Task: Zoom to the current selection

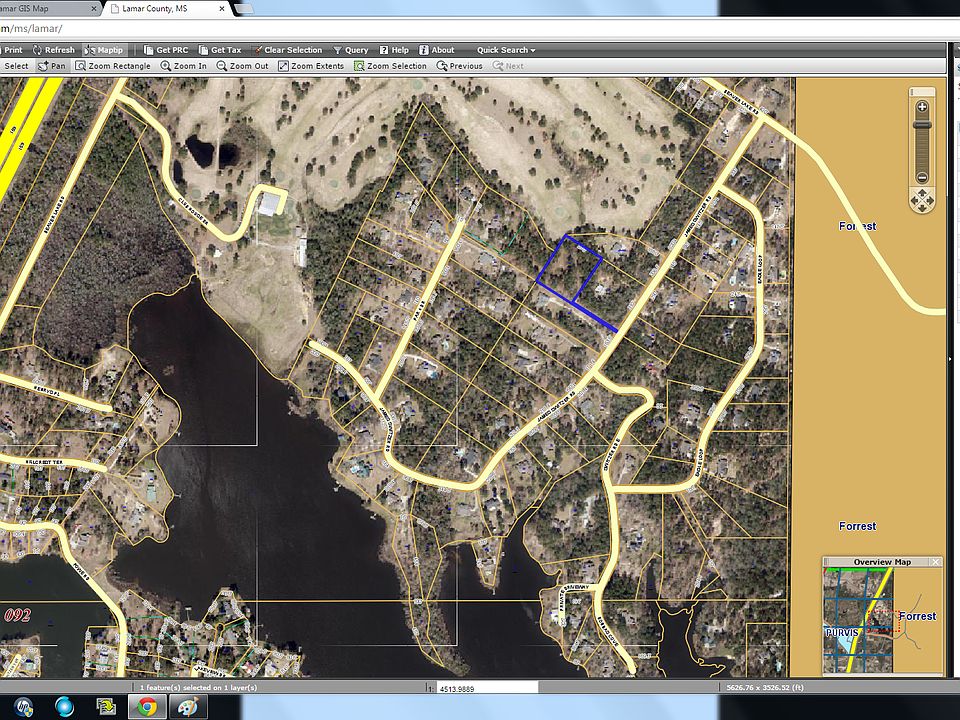Action: (389, 66)
